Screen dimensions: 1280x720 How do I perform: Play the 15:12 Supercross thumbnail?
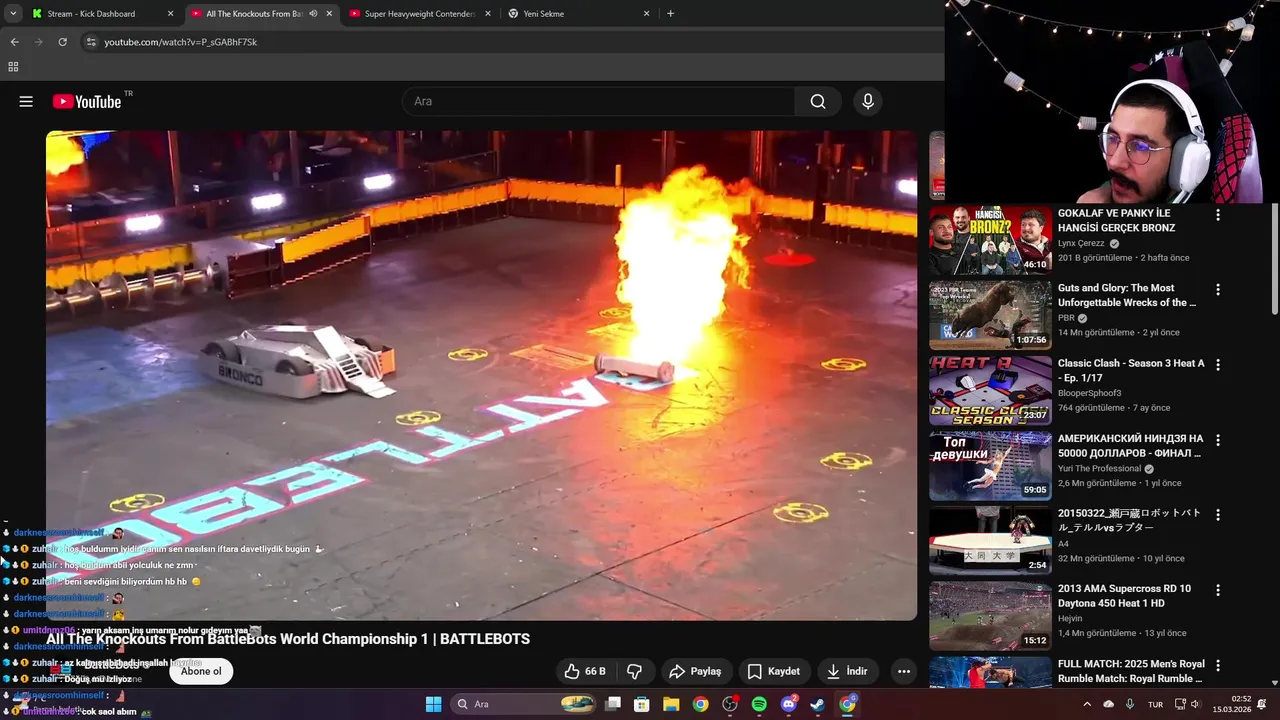pyautogui.click(x=990, y=615)
